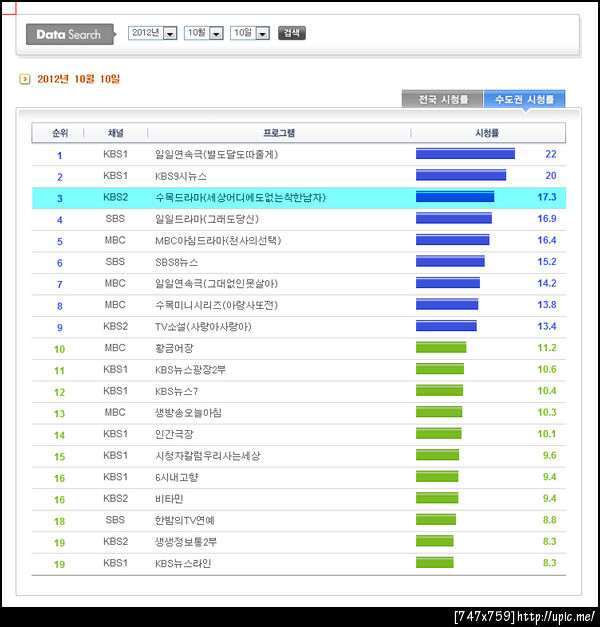Select the 황금어장 program
Screen dimensions: 600x627
tap(174, 348)
